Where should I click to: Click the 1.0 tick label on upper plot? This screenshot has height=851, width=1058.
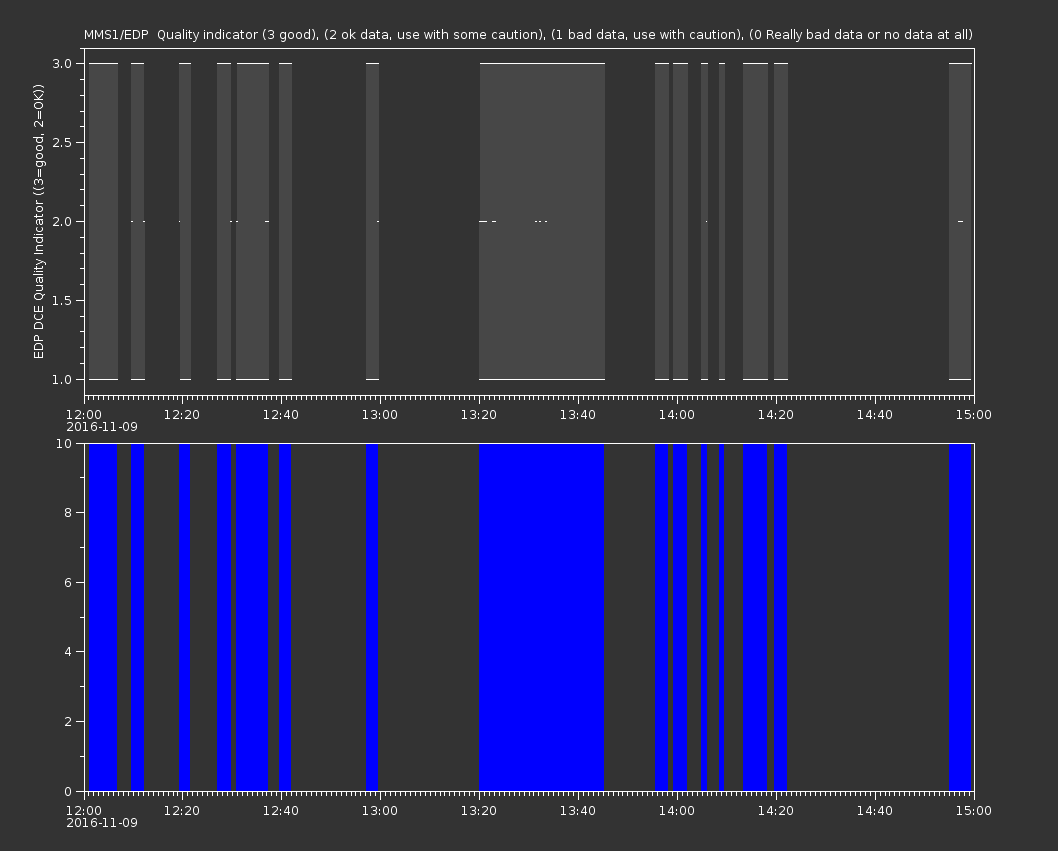click(62, 379)
